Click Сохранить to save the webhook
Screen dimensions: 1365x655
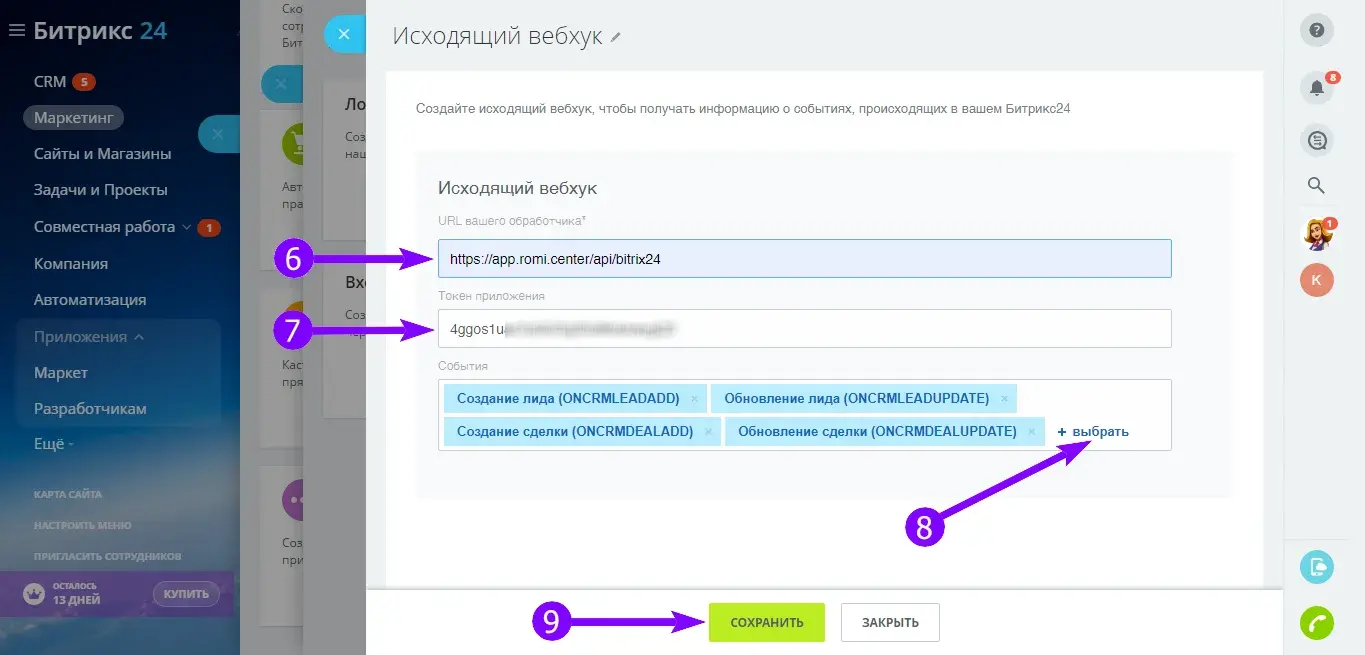(767, 622)
